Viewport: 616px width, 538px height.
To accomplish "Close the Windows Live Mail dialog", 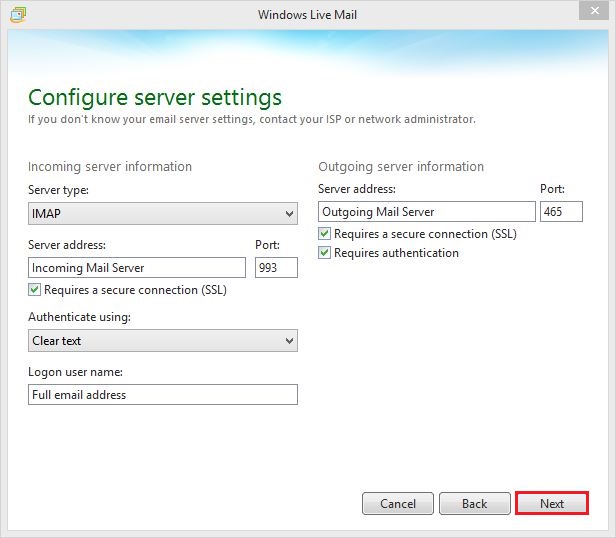I will click(594, 11).
